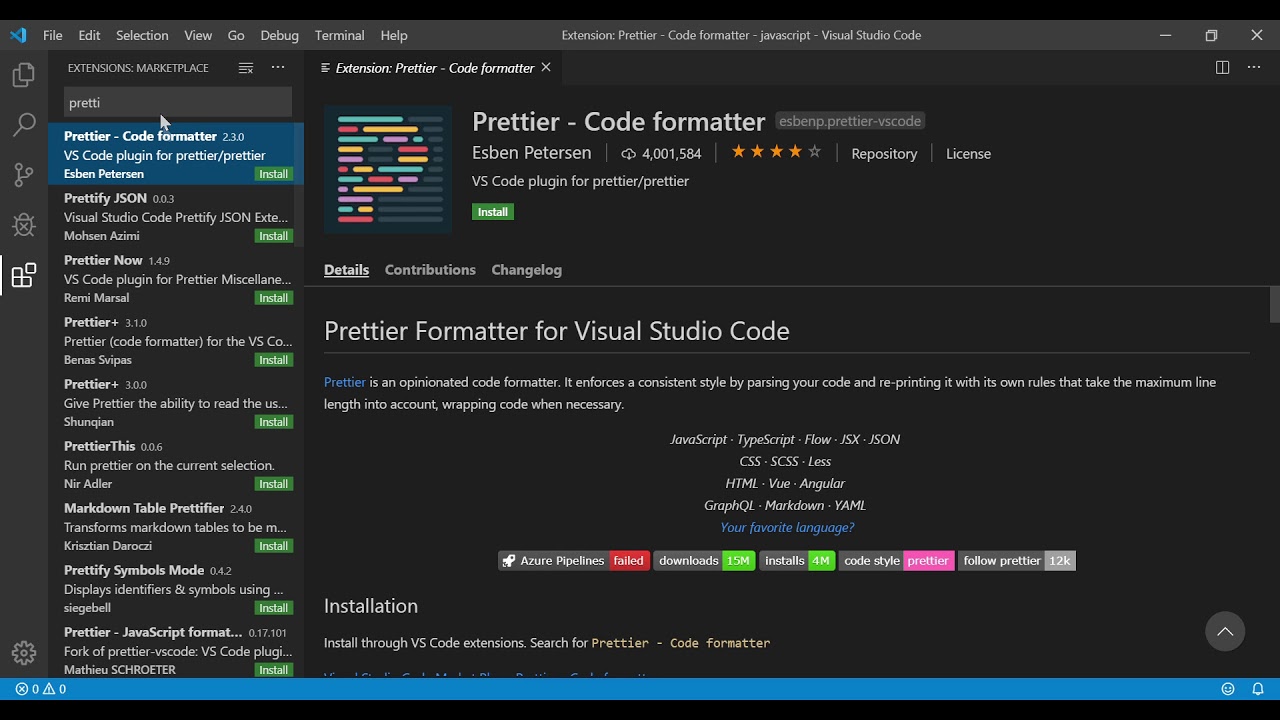Viewport: 1280px width, 720px height.
Task: Click the extensions search input field
Action: tap(178, 102)
